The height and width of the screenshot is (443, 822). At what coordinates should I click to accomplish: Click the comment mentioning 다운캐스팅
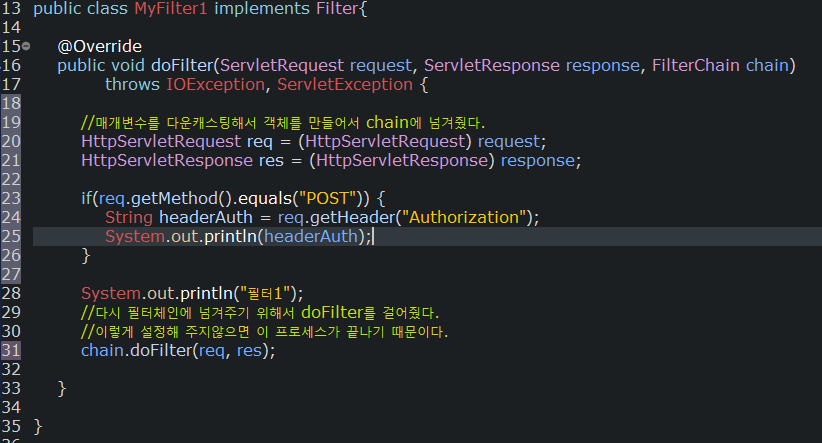point(283,123)
